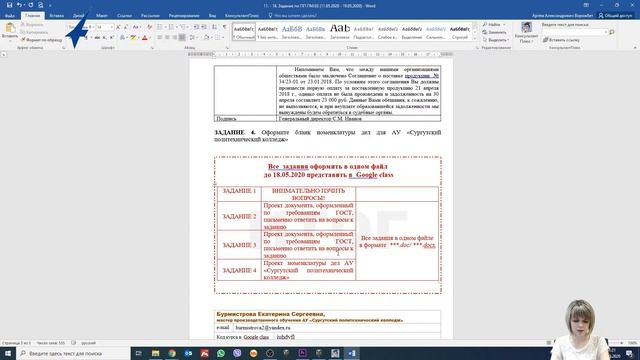Apply the large Aab Заголовок style

click(x=340, y=31)
